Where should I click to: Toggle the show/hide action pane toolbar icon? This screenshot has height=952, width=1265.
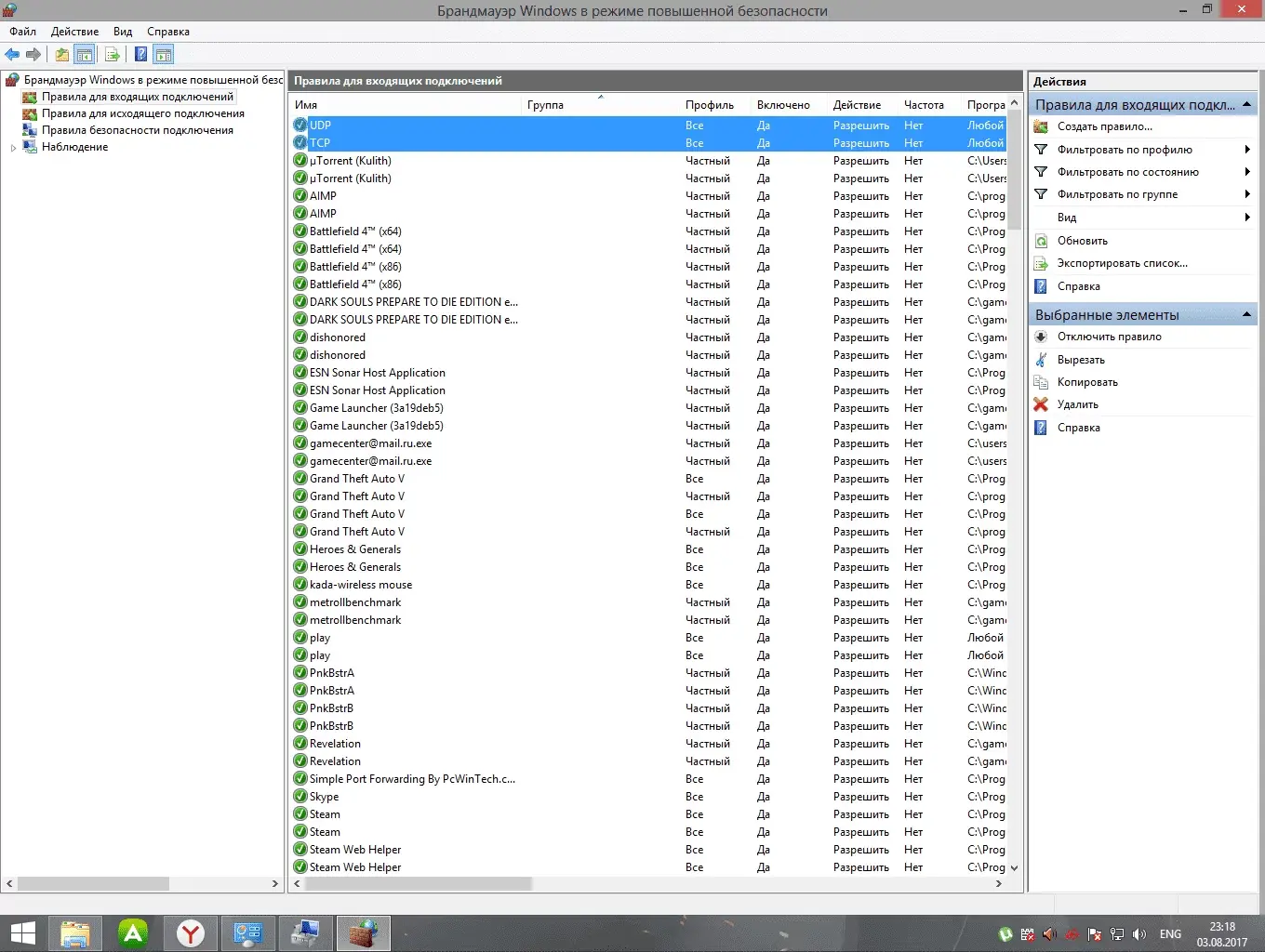(x=164, y=55)
